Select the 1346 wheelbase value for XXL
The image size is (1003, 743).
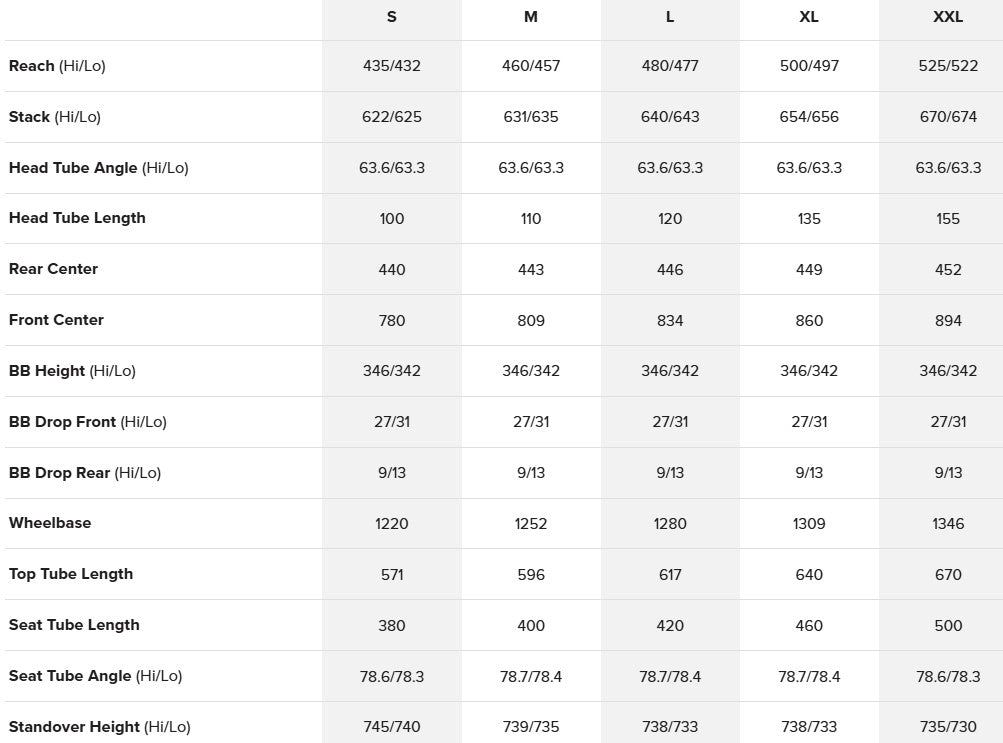[948, 524]
